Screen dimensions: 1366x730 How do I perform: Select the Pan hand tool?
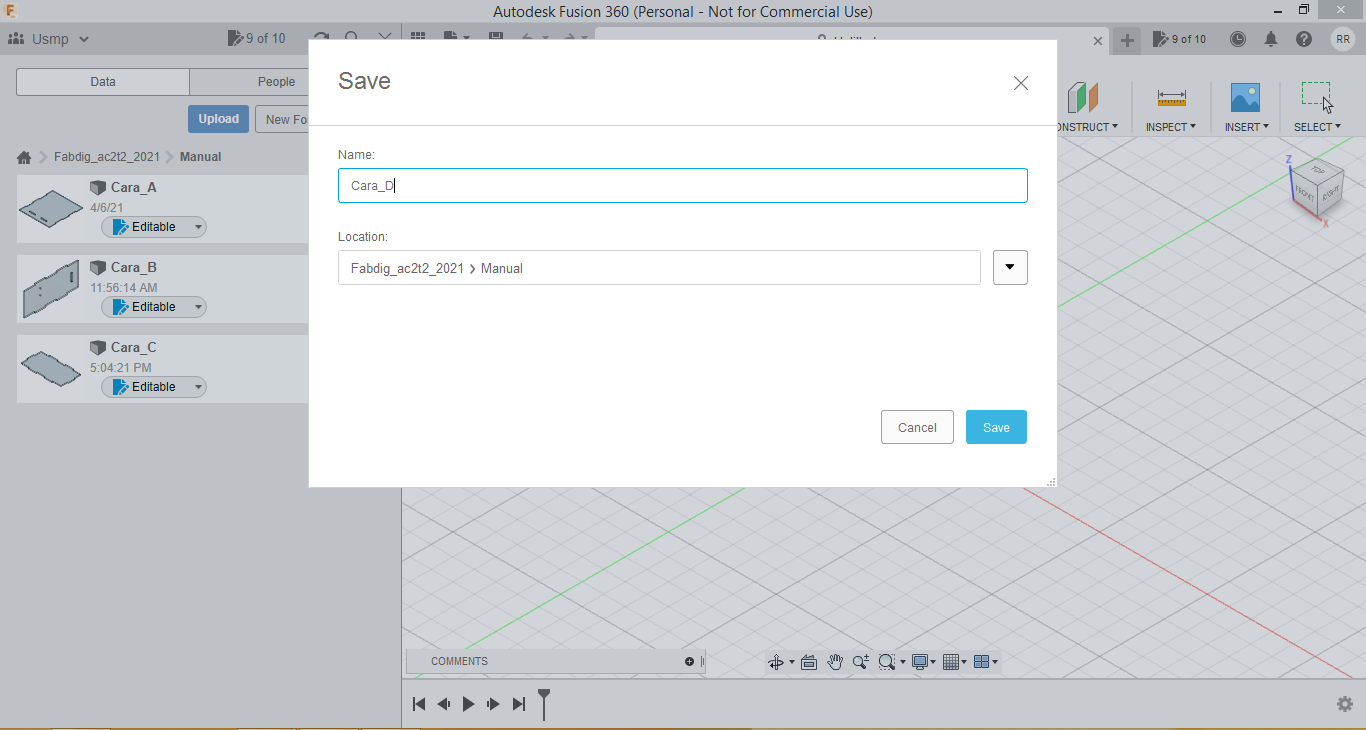pos(835,662)
